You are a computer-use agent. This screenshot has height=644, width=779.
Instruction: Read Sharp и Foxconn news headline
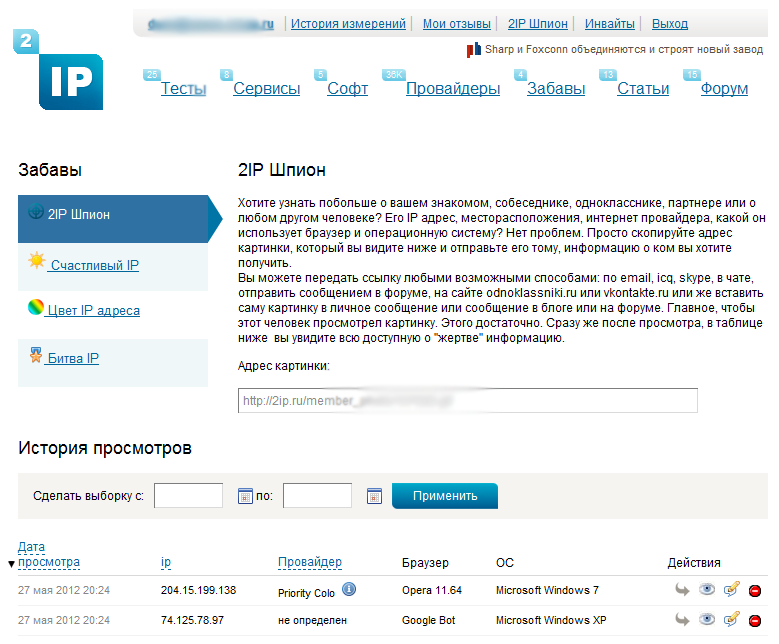click(624, 49)
